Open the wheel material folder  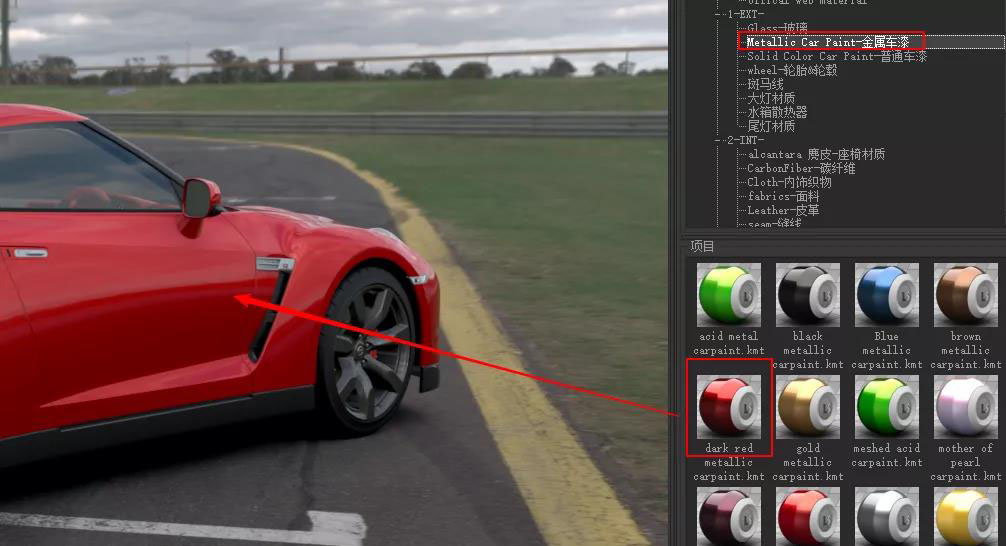[x=792, y=71]
